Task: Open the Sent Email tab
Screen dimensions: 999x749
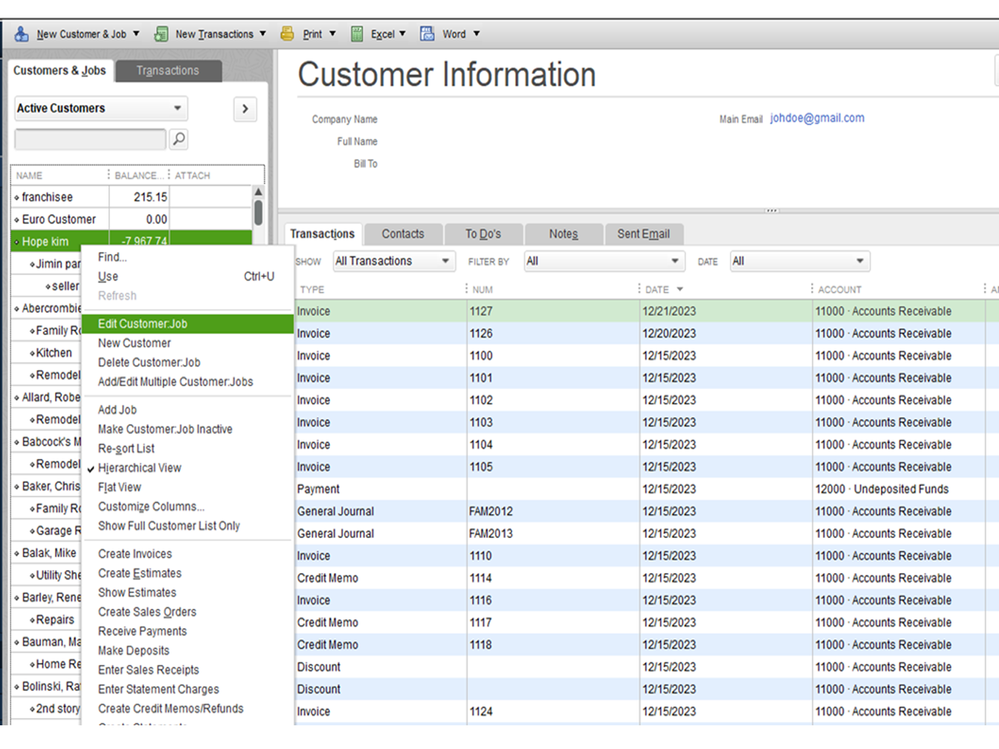Action: click(x=643, y=234)
